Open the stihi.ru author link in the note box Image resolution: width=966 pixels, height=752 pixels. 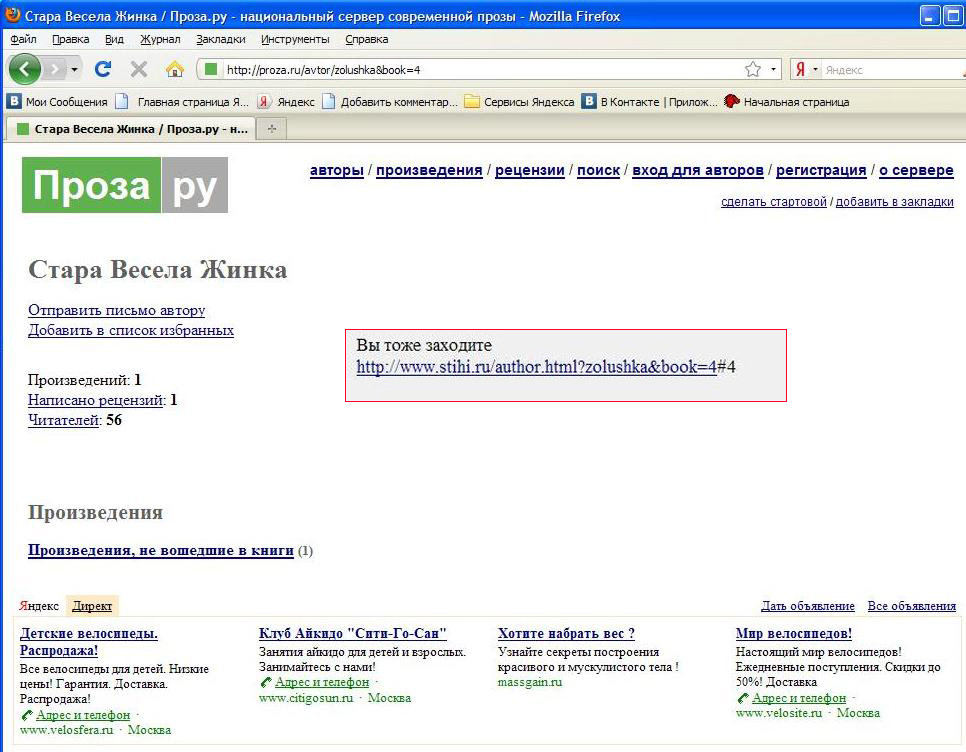coord(537,367)
